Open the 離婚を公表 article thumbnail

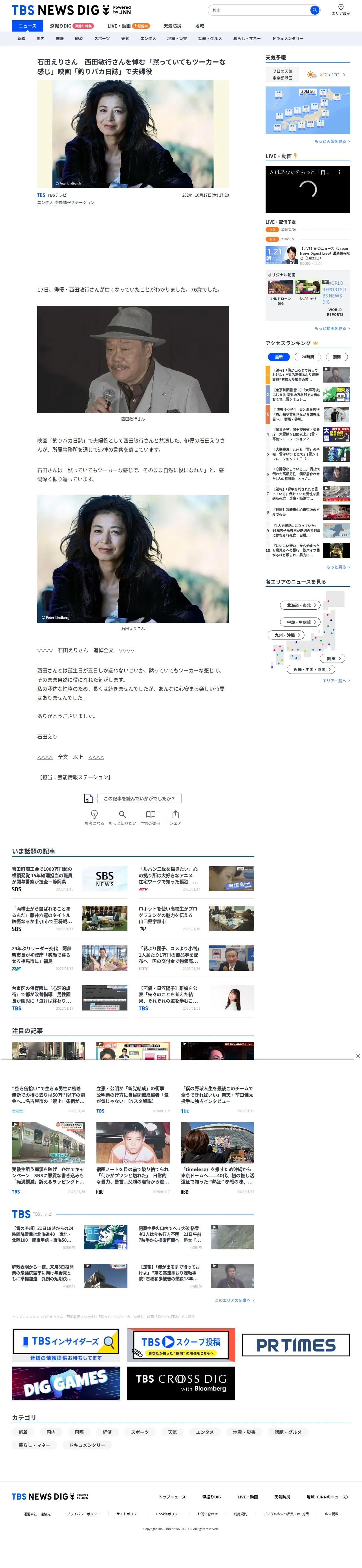(231, 998)
